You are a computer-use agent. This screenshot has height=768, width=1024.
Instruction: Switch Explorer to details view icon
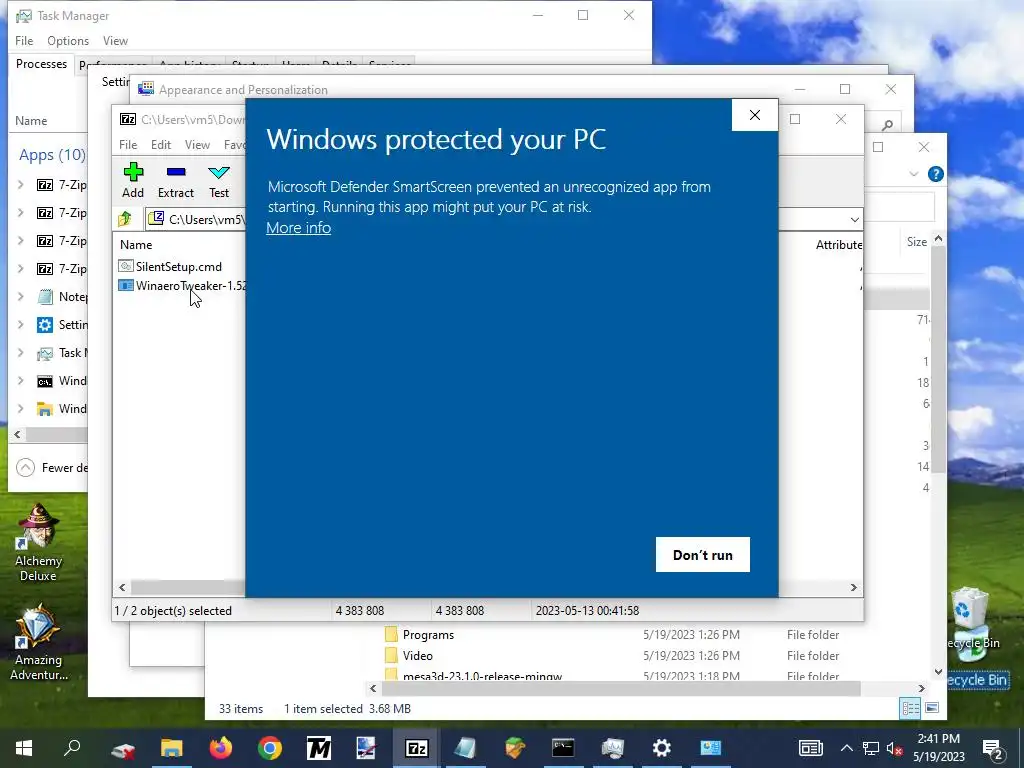pos(910,709)
